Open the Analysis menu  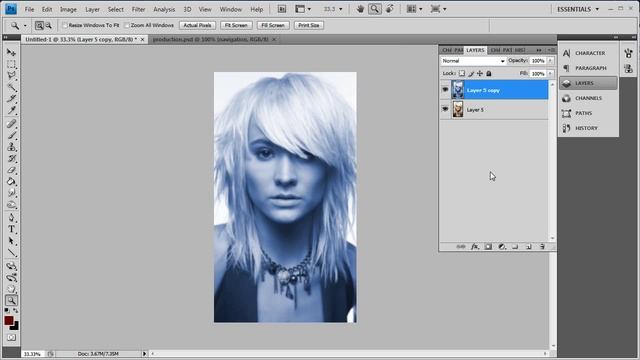point(164,9)
